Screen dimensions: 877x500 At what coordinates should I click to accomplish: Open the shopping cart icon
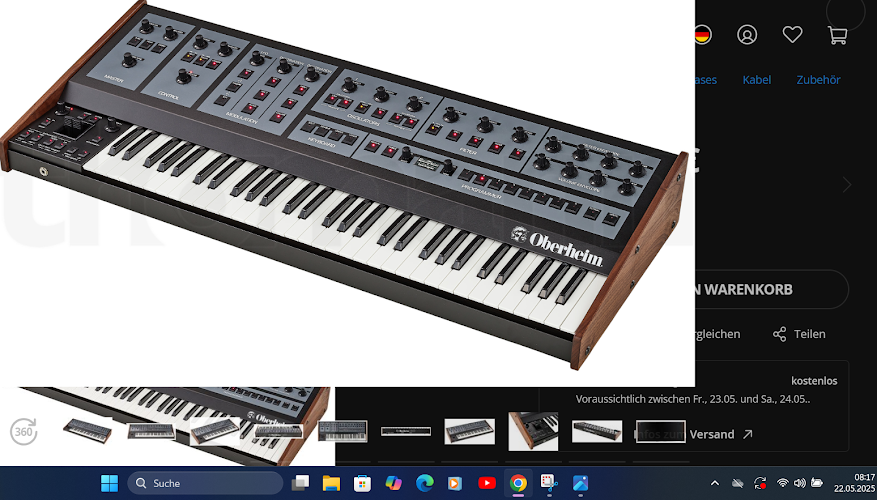(x=837, y=35)
